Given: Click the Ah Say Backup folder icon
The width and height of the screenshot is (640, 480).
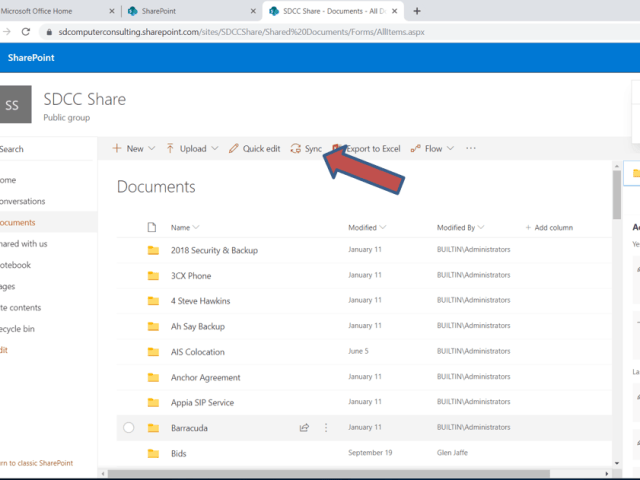Looking at the screenshot, I should (x=153, y=327).
